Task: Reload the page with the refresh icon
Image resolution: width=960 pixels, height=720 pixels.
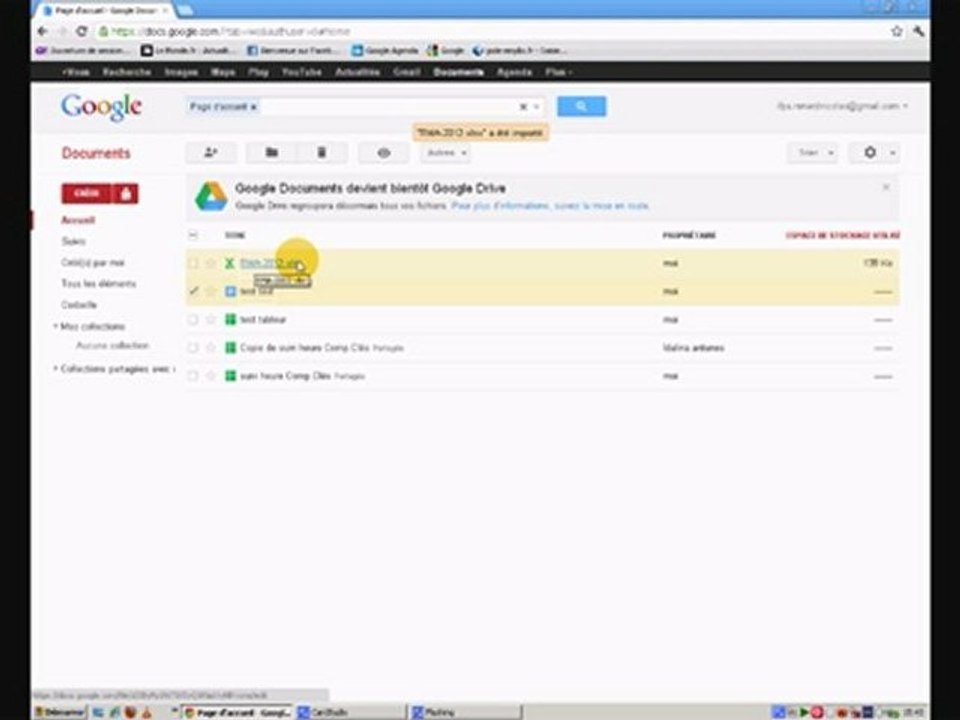Action: click(81, 31)
